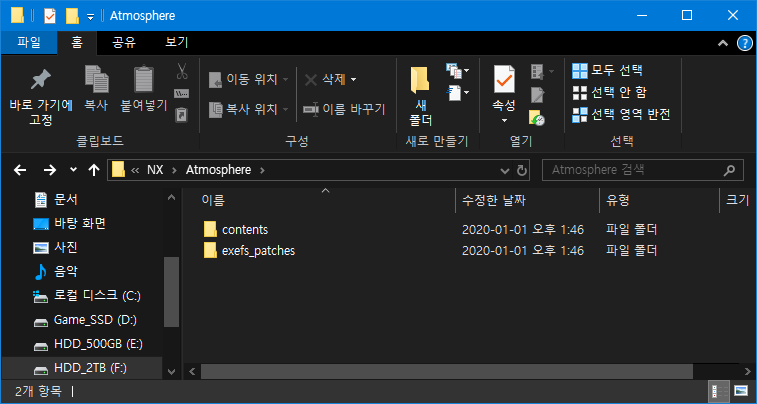Click the Properties icon in the title bar toolbar
757x404 pixels.
coord(50,16)
